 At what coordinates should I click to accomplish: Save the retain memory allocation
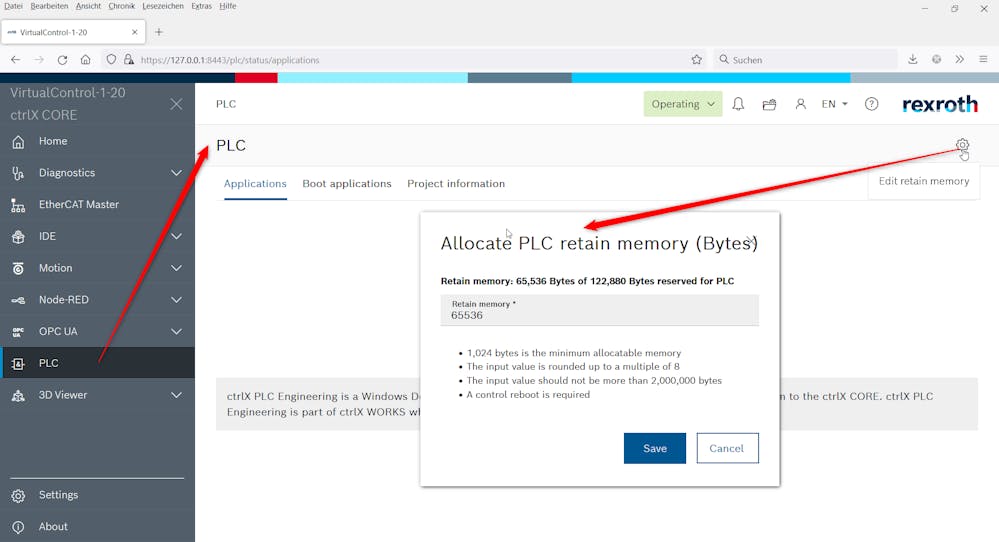pyautogui.click(x=654, y=448)
